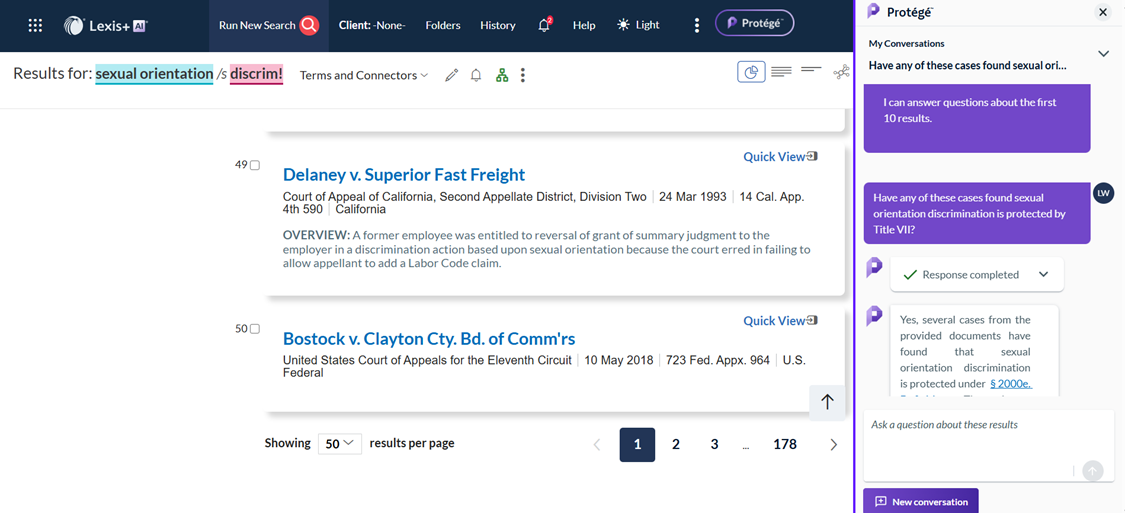Create an alert for this search
1125x513 pixels.
(x=476, y=75)
